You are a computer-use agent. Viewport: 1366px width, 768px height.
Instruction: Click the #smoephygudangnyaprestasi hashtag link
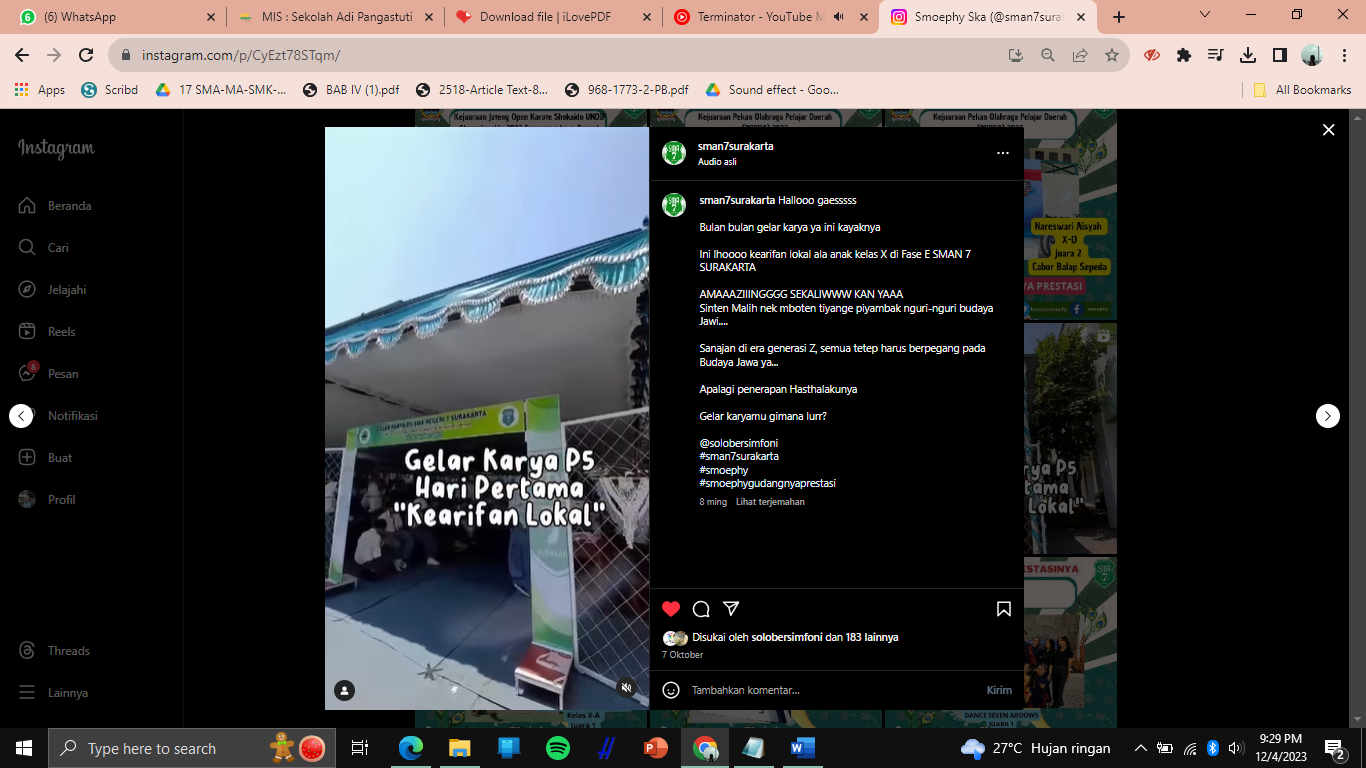pos(767,483)
